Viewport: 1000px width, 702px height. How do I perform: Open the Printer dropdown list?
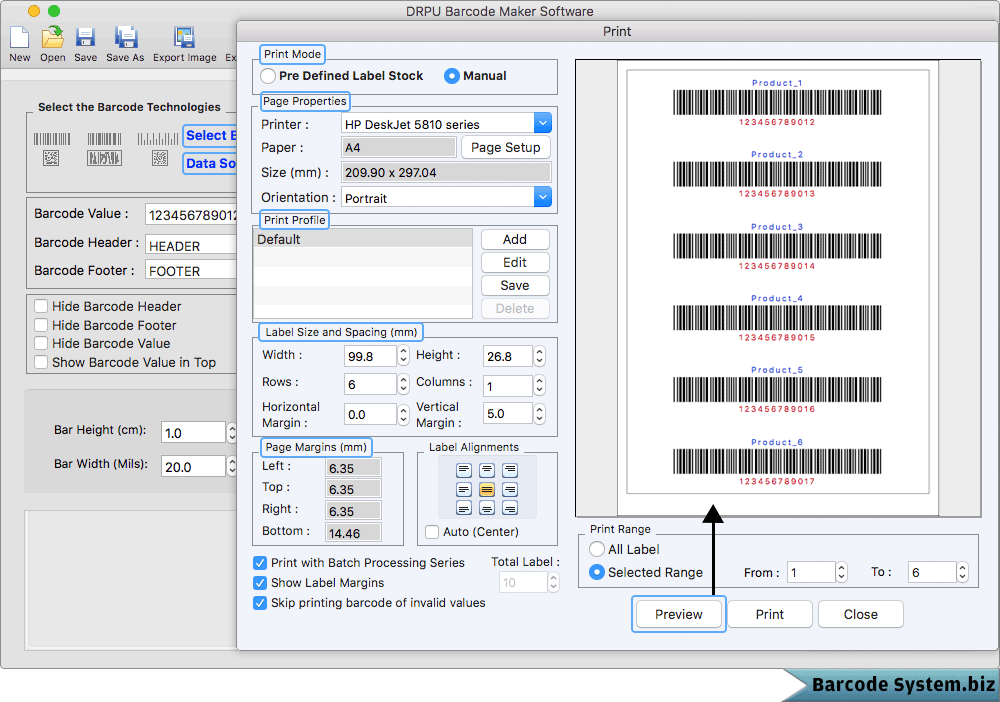[543, 123]
